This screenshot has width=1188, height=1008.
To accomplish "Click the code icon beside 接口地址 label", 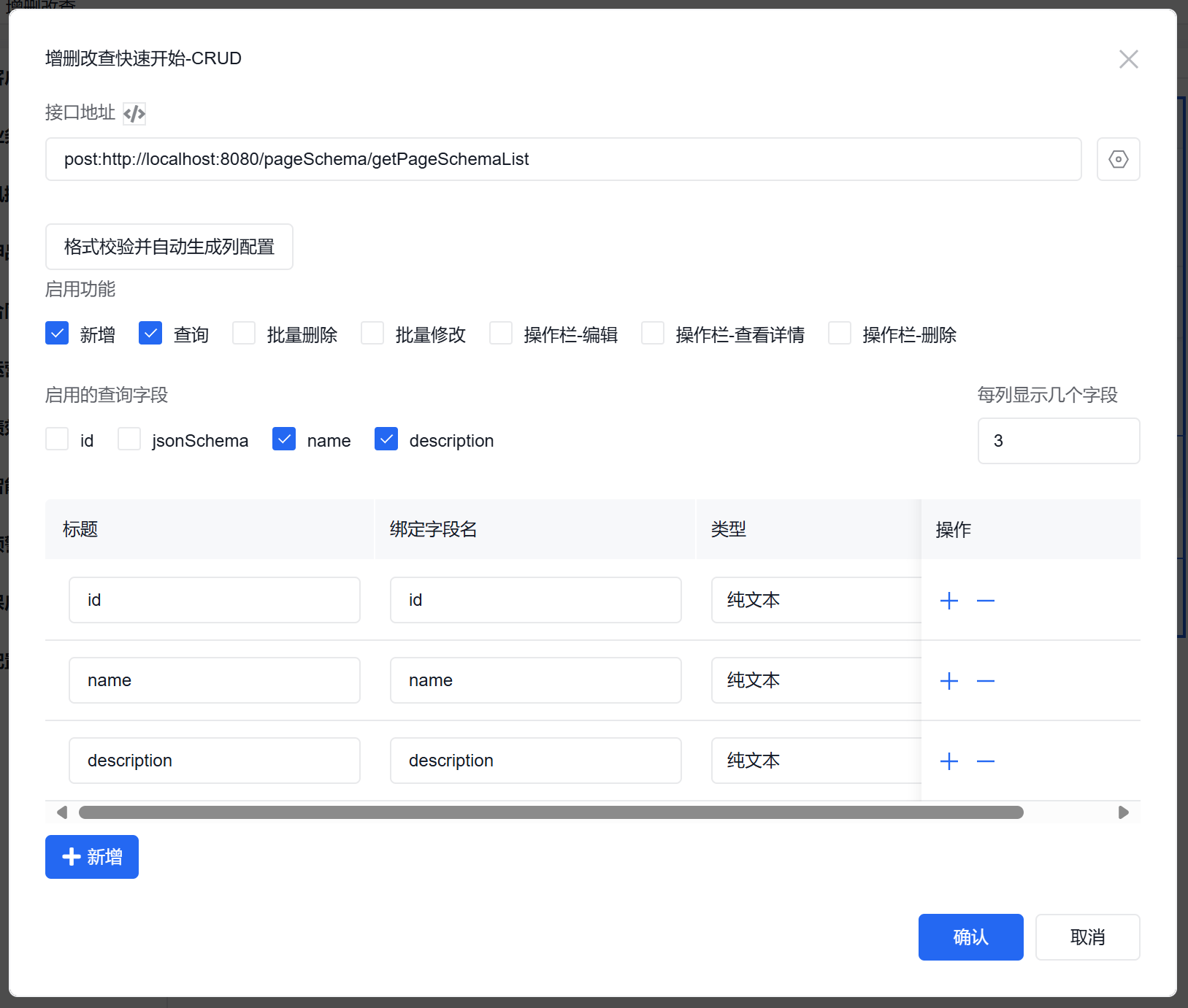I will click(x=134, y=113).
